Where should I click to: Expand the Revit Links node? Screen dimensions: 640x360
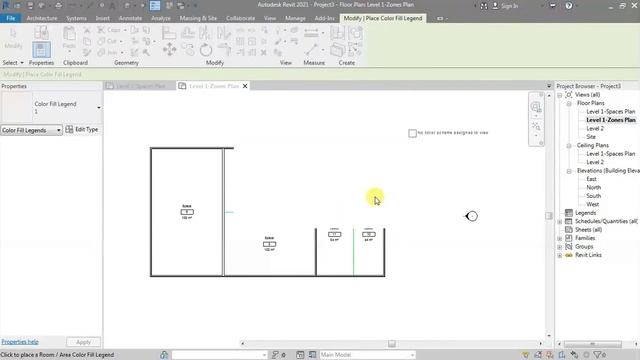560,255
